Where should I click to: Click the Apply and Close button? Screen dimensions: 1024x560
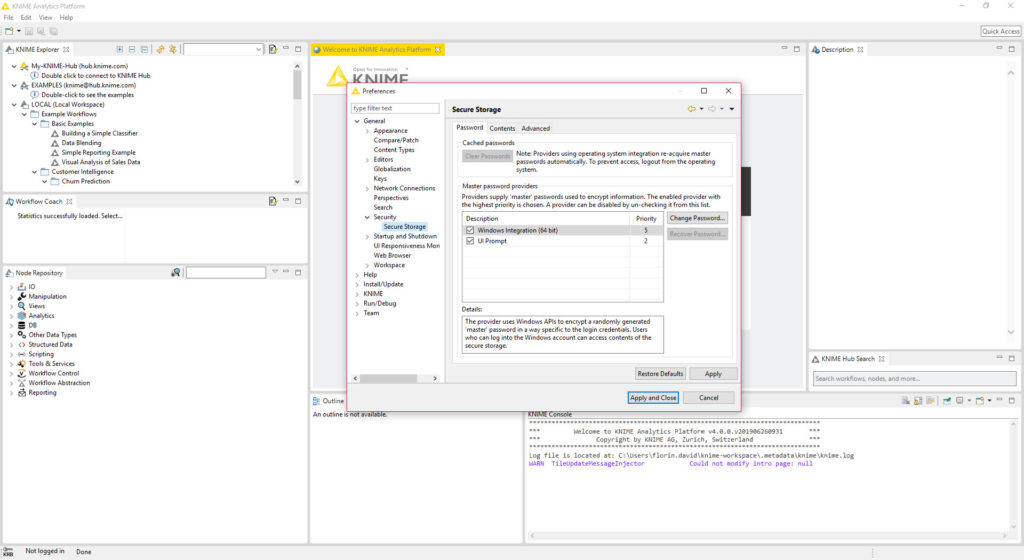(x=653, y=397)
